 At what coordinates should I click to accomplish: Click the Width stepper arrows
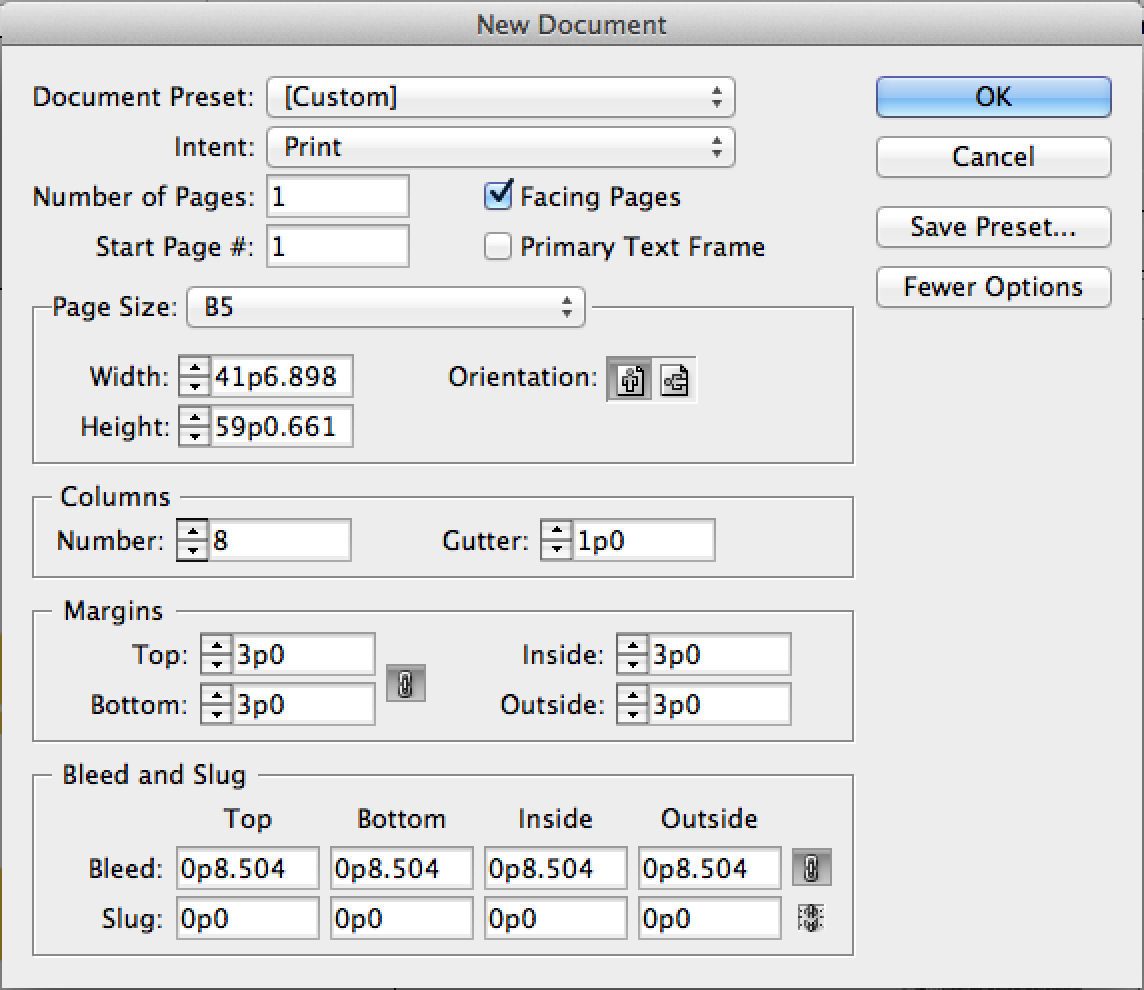(x=193, y=377)
